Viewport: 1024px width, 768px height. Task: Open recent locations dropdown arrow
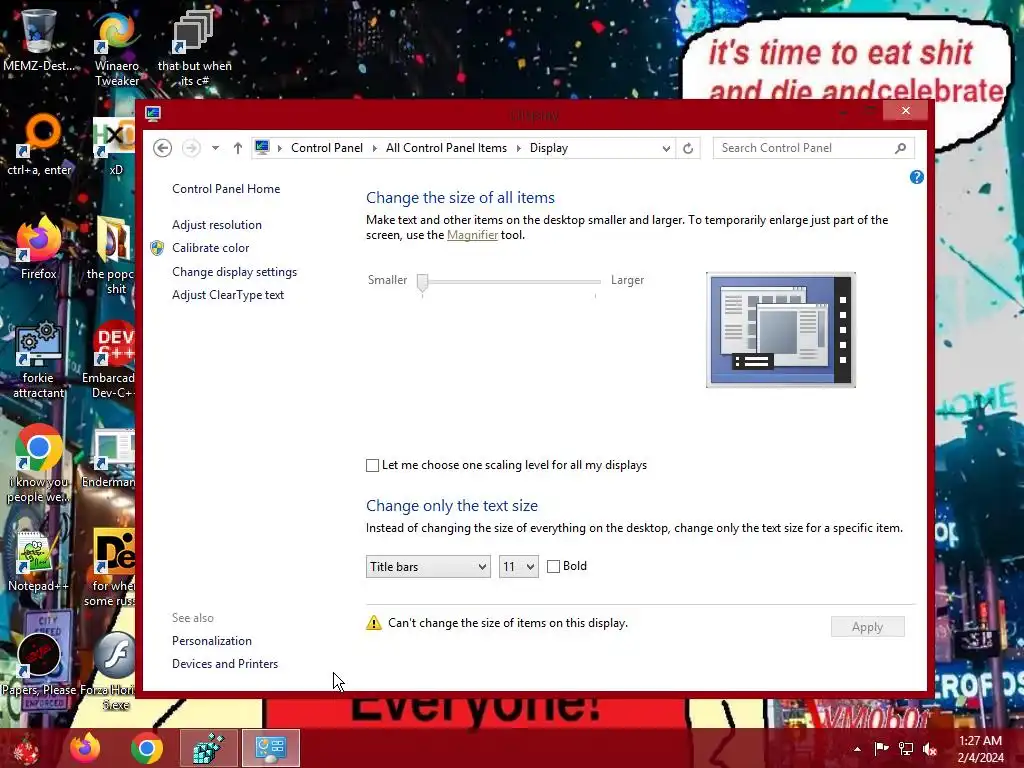pos(215,148)
